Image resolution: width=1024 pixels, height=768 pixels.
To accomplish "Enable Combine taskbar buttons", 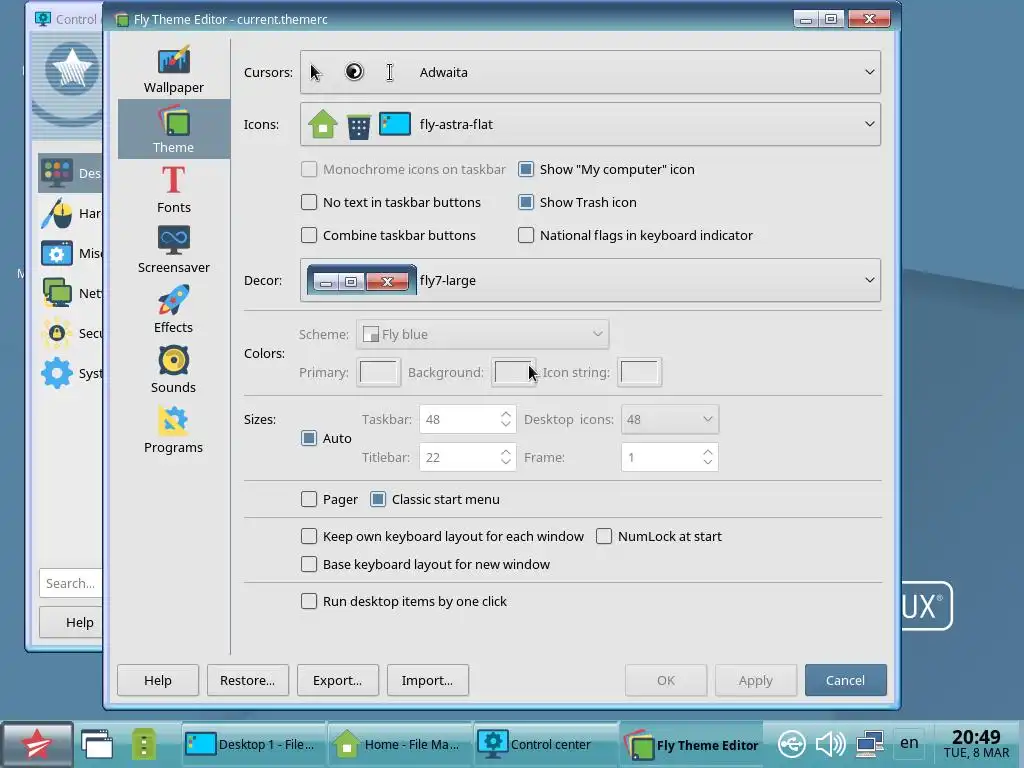I will [x=309, y=235].
